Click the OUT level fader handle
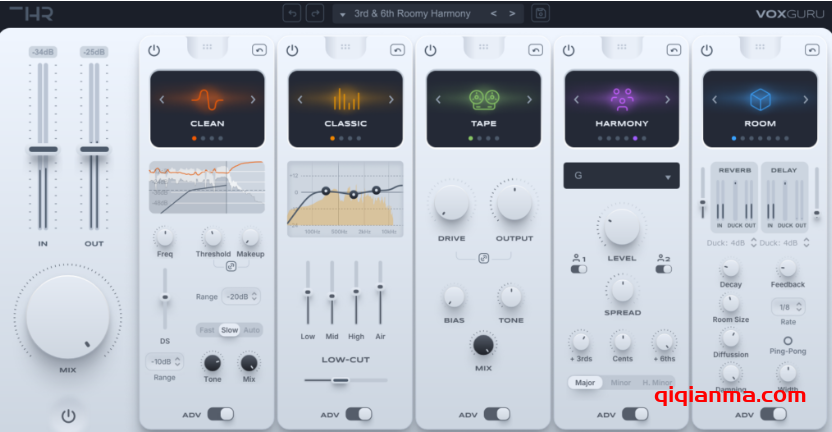The width and height of the screenshot is (832, 432). [94, 150]
